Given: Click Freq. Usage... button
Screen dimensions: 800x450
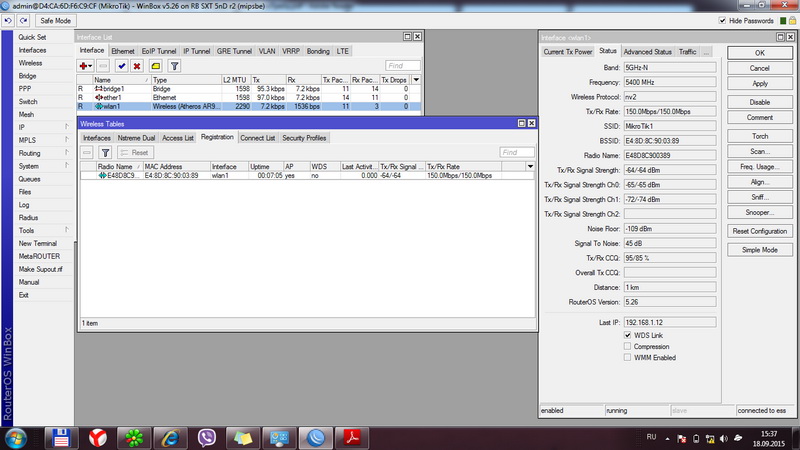Looking at the screenshot, I should (x=760, y=167).
